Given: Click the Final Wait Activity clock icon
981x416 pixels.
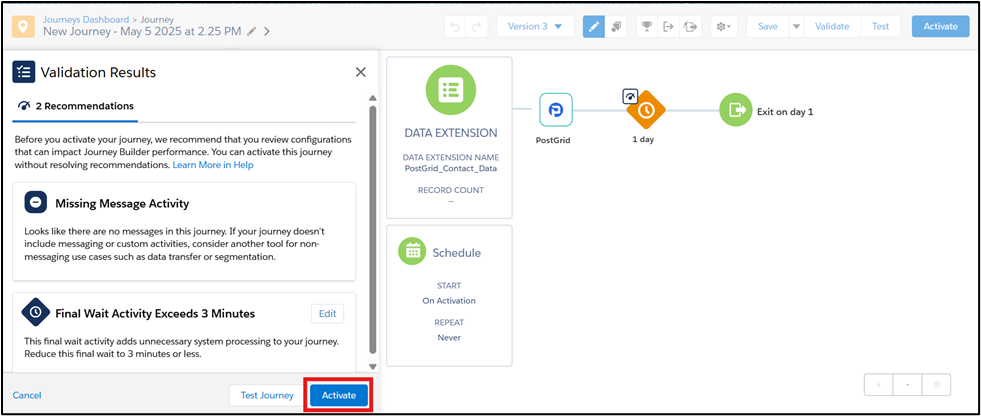Looking at the screenshot, I should tap(36, 312).
